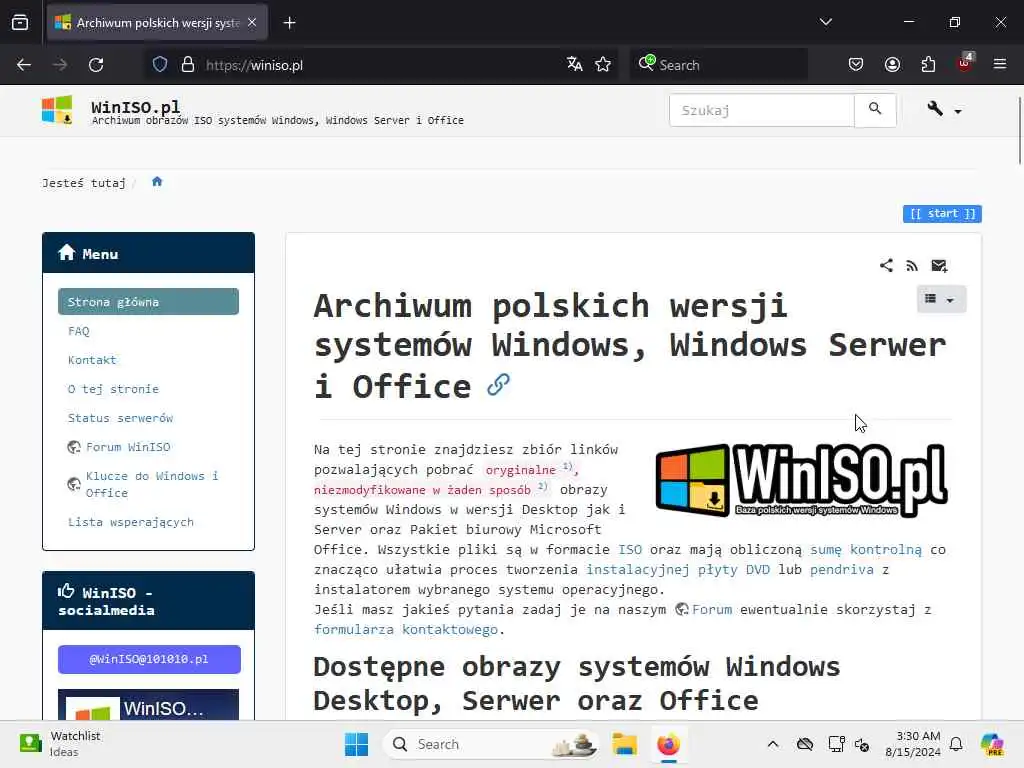The width and height of the screenshot is (1024, 768).
Task: Expand the list all tabs chevron
Action: click(825, 22)
